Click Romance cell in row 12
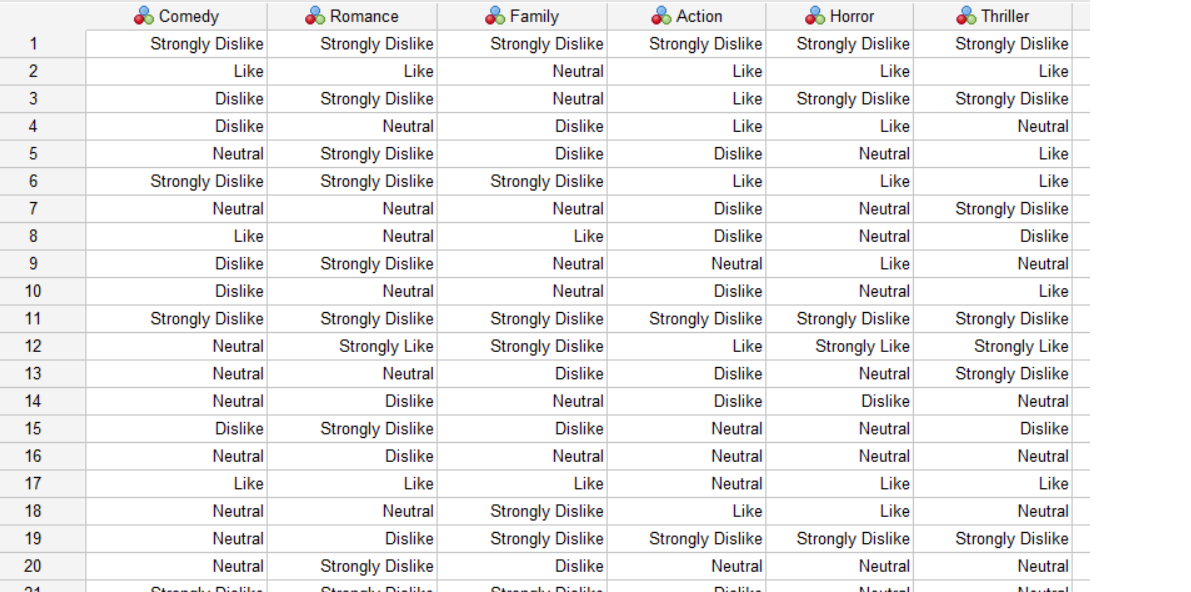This screenshot has width=1191, height=592. click(x=352, y=347)
